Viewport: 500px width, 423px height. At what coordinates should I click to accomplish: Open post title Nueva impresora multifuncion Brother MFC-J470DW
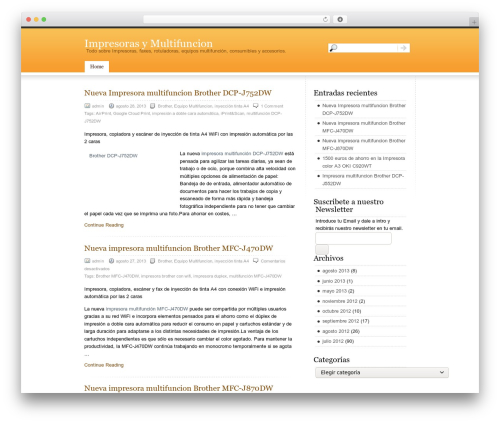point(178,248)
